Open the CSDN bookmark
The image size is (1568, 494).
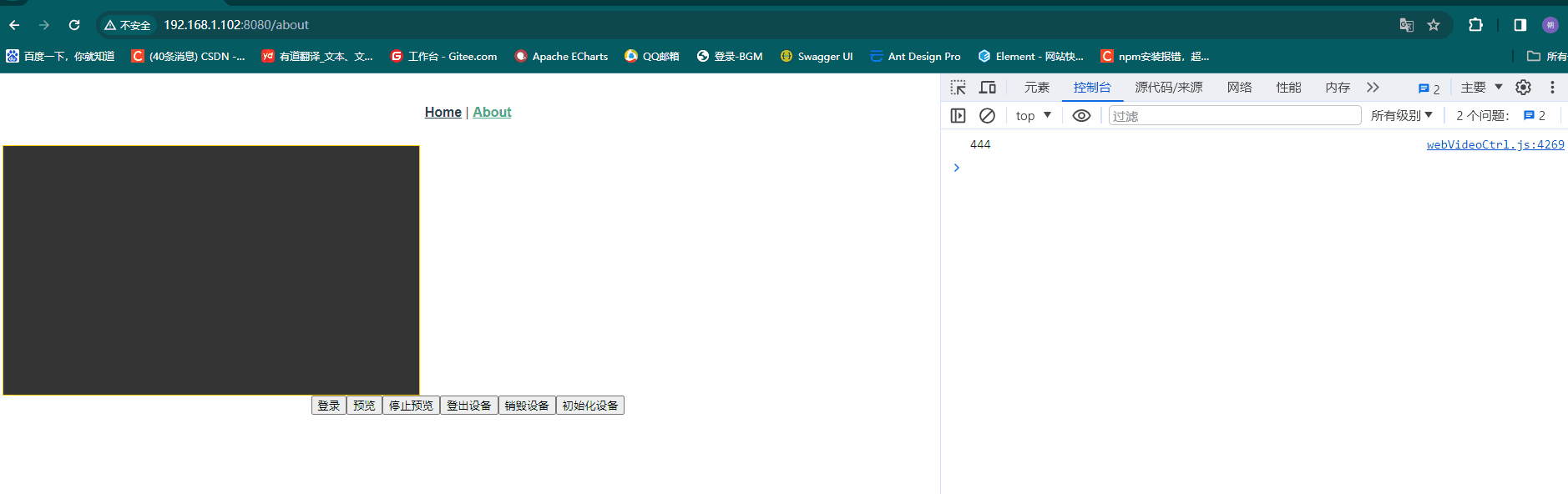[189, 56]
